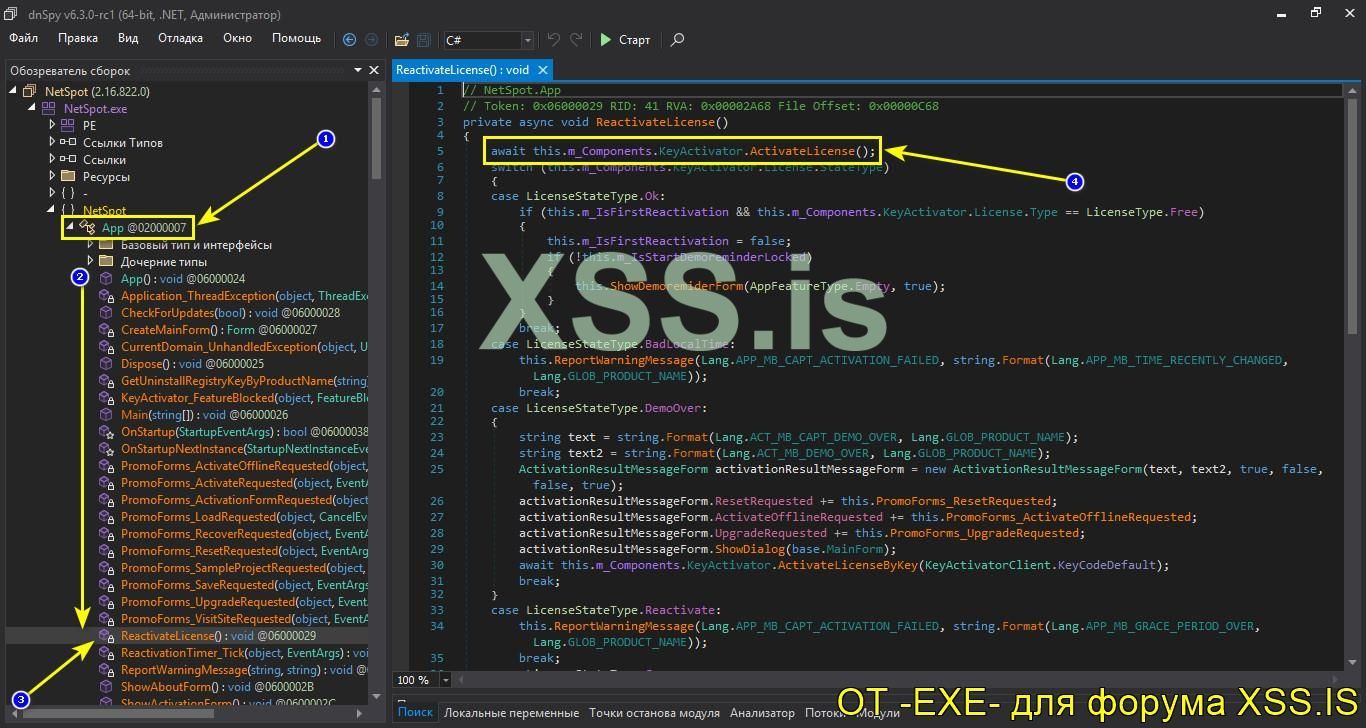Expand the Базовый тип и интерфейсы node
The height and width of the screenshot is (728, 1366).
coord(90,245)
